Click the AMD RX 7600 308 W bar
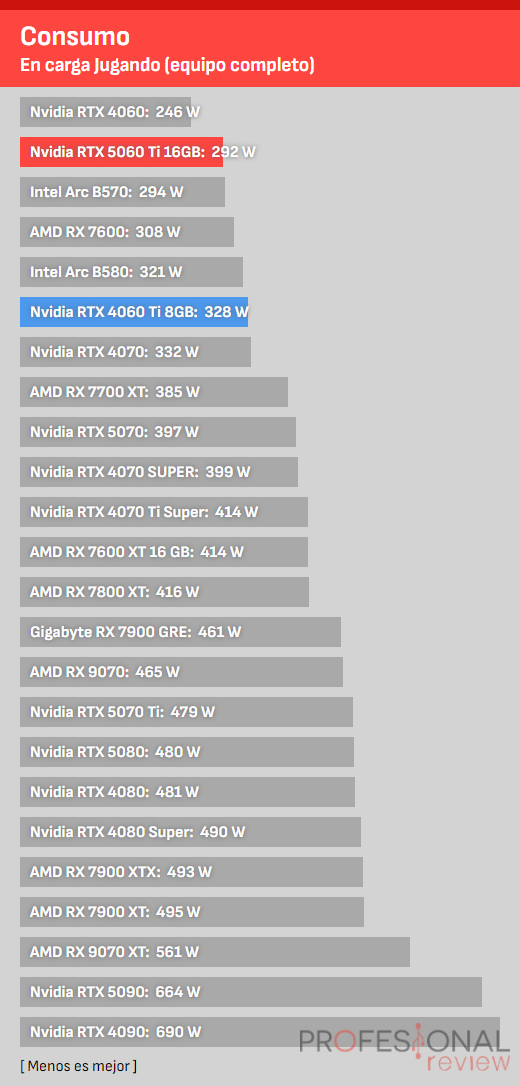Screen dimensions: 520x1086 (127, 232)
